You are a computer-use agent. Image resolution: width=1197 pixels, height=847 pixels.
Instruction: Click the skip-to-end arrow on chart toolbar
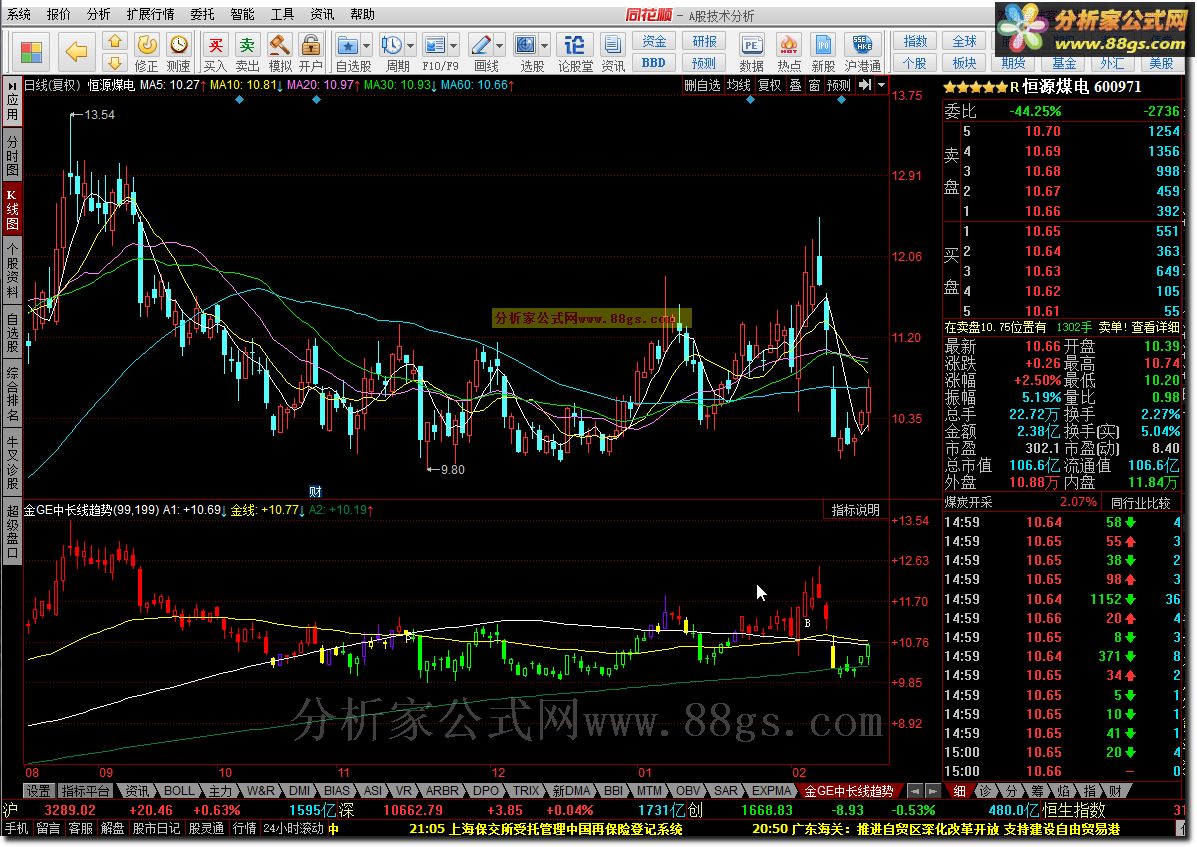[x=864, y=85]
